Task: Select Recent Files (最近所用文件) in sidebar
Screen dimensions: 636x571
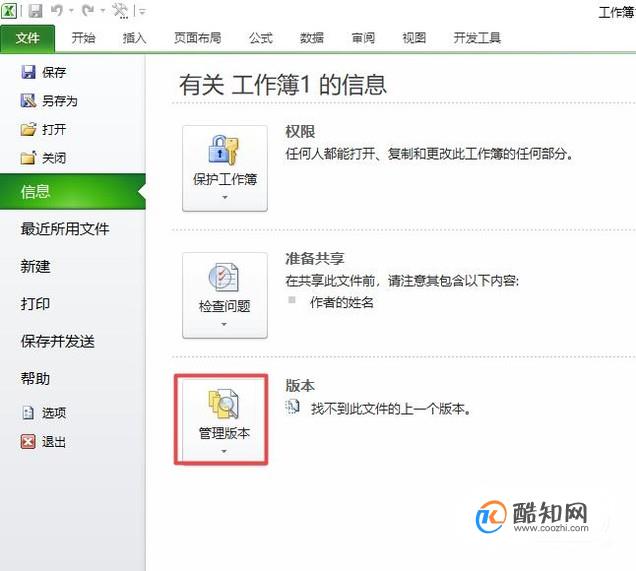Action: pos(65,229)
